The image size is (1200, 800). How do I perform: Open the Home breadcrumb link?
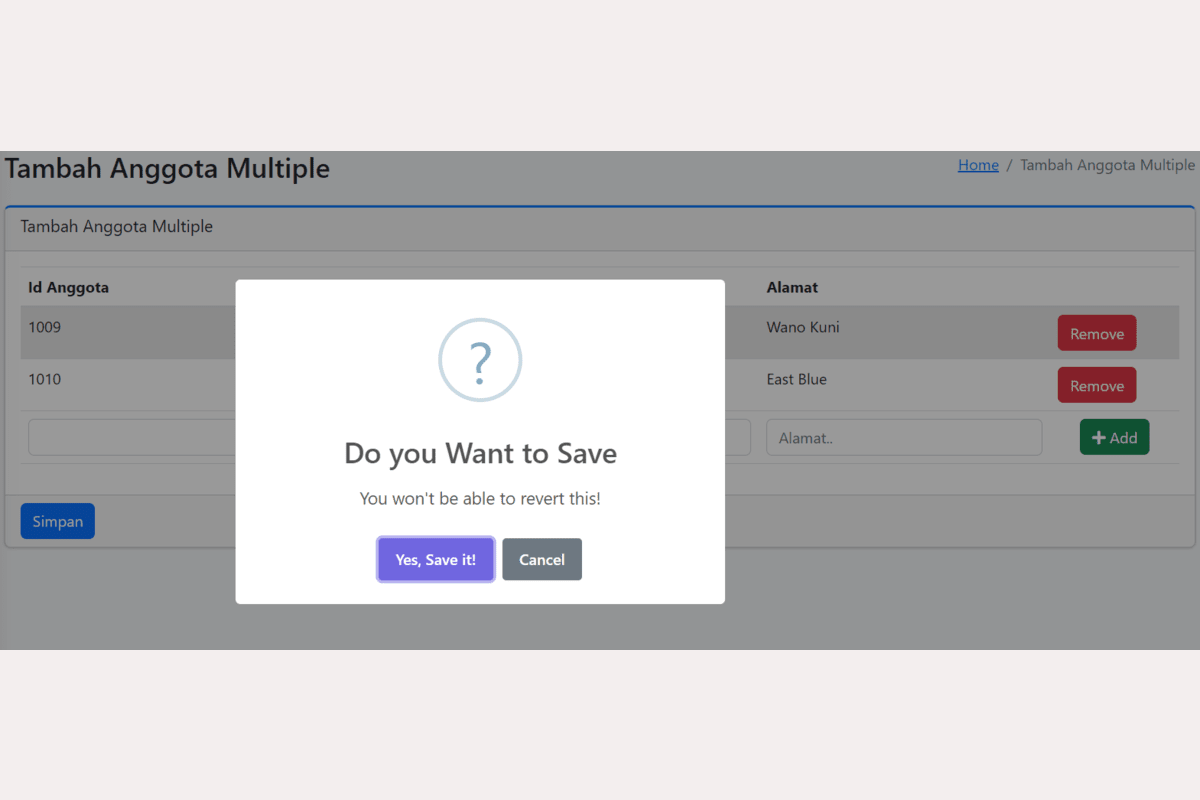point(978,165)
